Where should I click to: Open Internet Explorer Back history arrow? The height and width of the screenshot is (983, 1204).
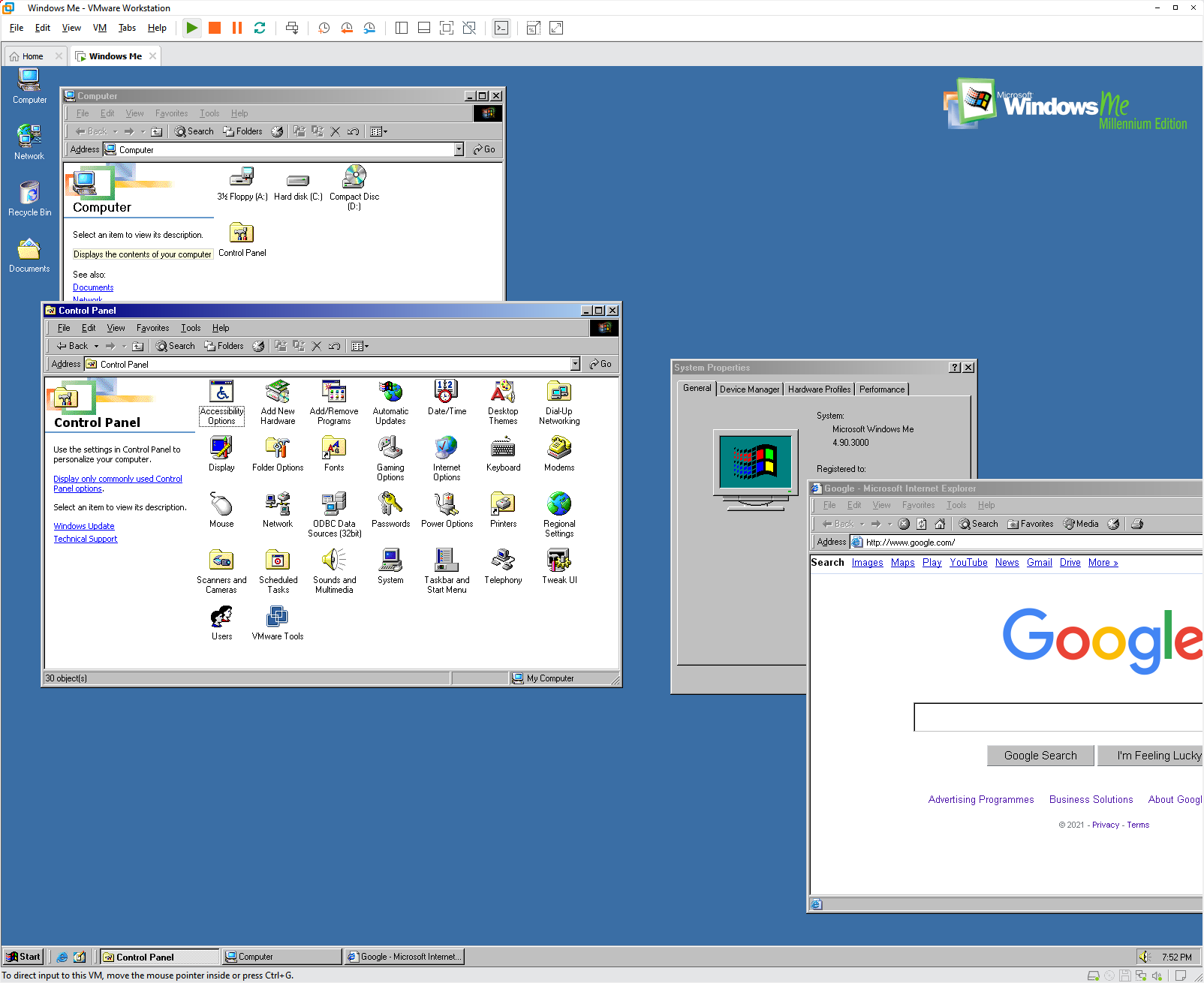862,525
